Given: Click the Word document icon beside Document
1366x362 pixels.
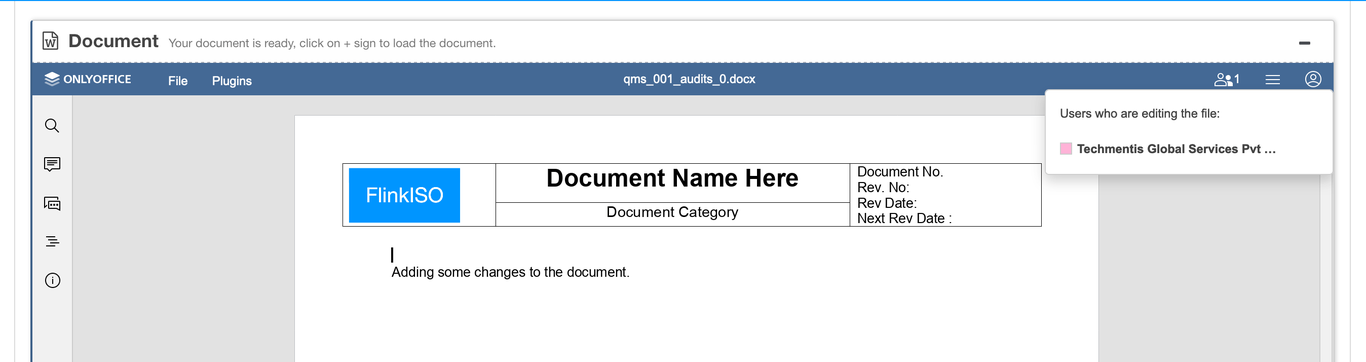Looking at the screenshot, I should coord(50,42).
